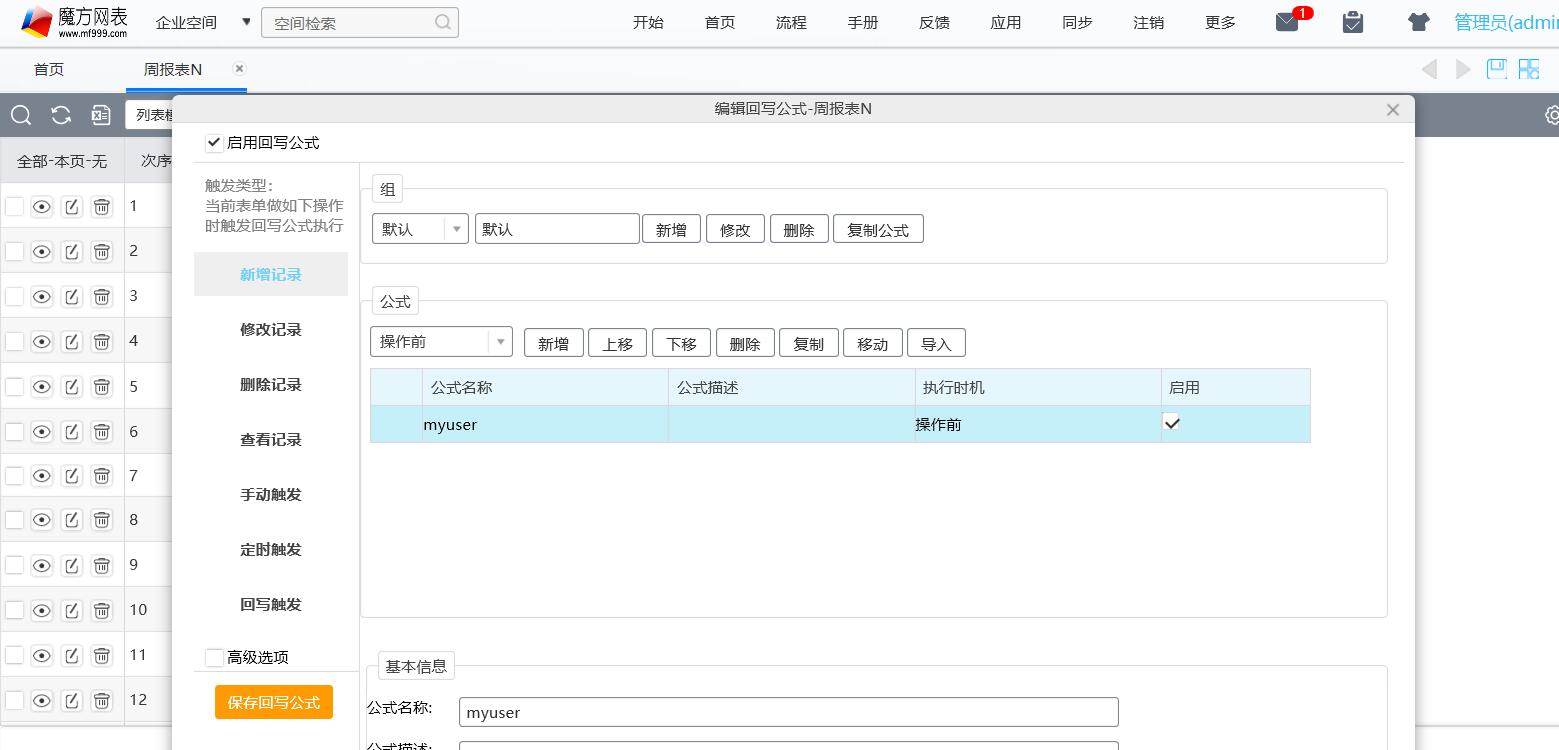
Task: Click 移动 button in formula section
Action: tap(872, 343)
